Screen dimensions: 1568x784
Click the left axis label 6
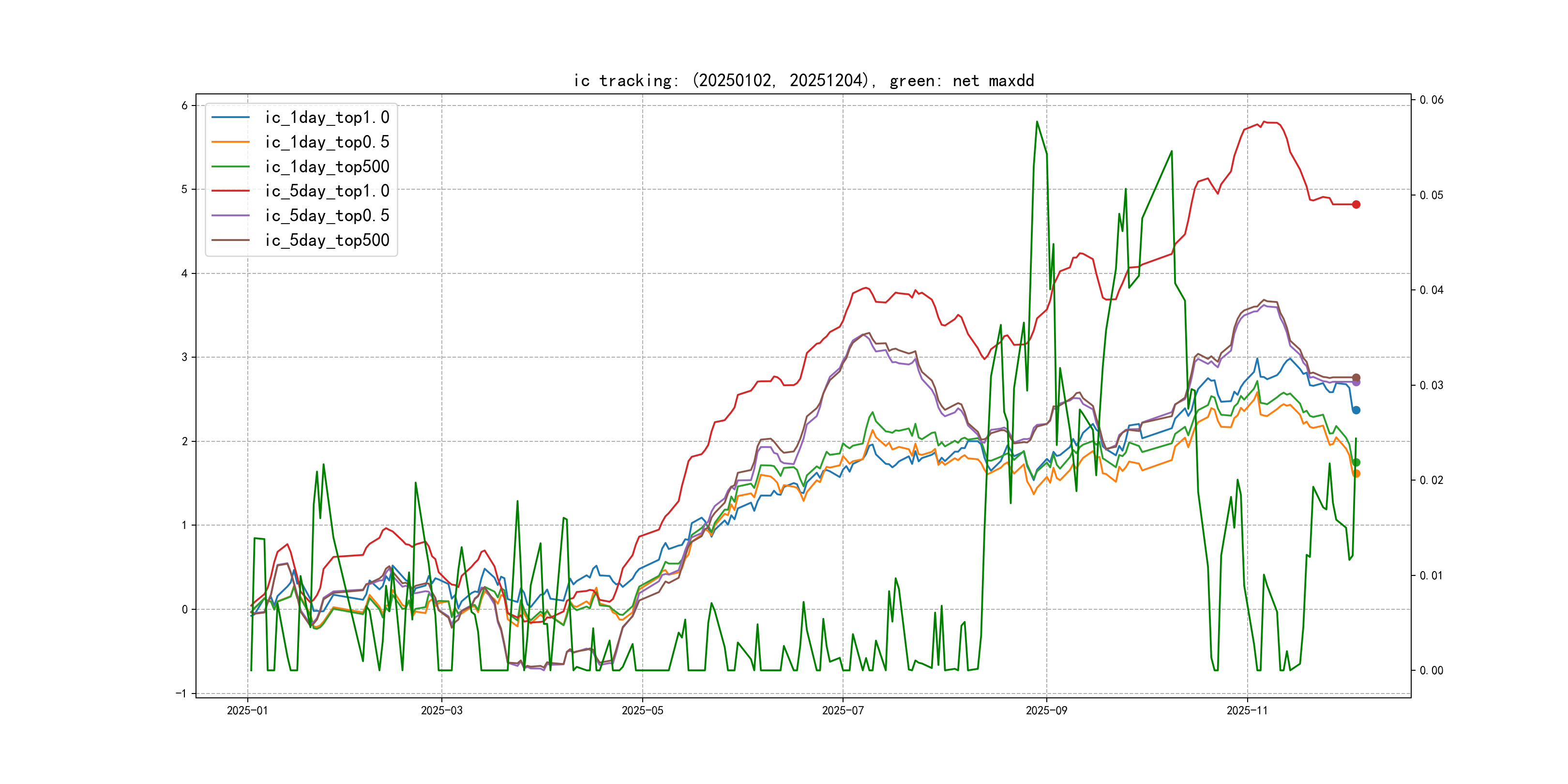[184, 106]
